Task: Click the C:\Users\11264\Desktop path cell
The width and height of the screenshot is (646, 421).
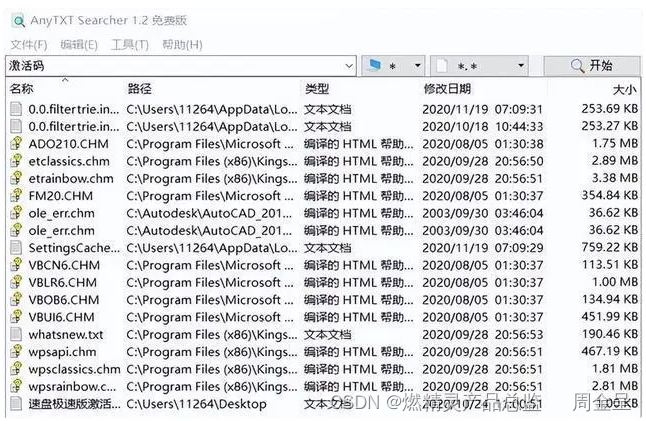Action: pyautogui.click(x=197, y=404)
